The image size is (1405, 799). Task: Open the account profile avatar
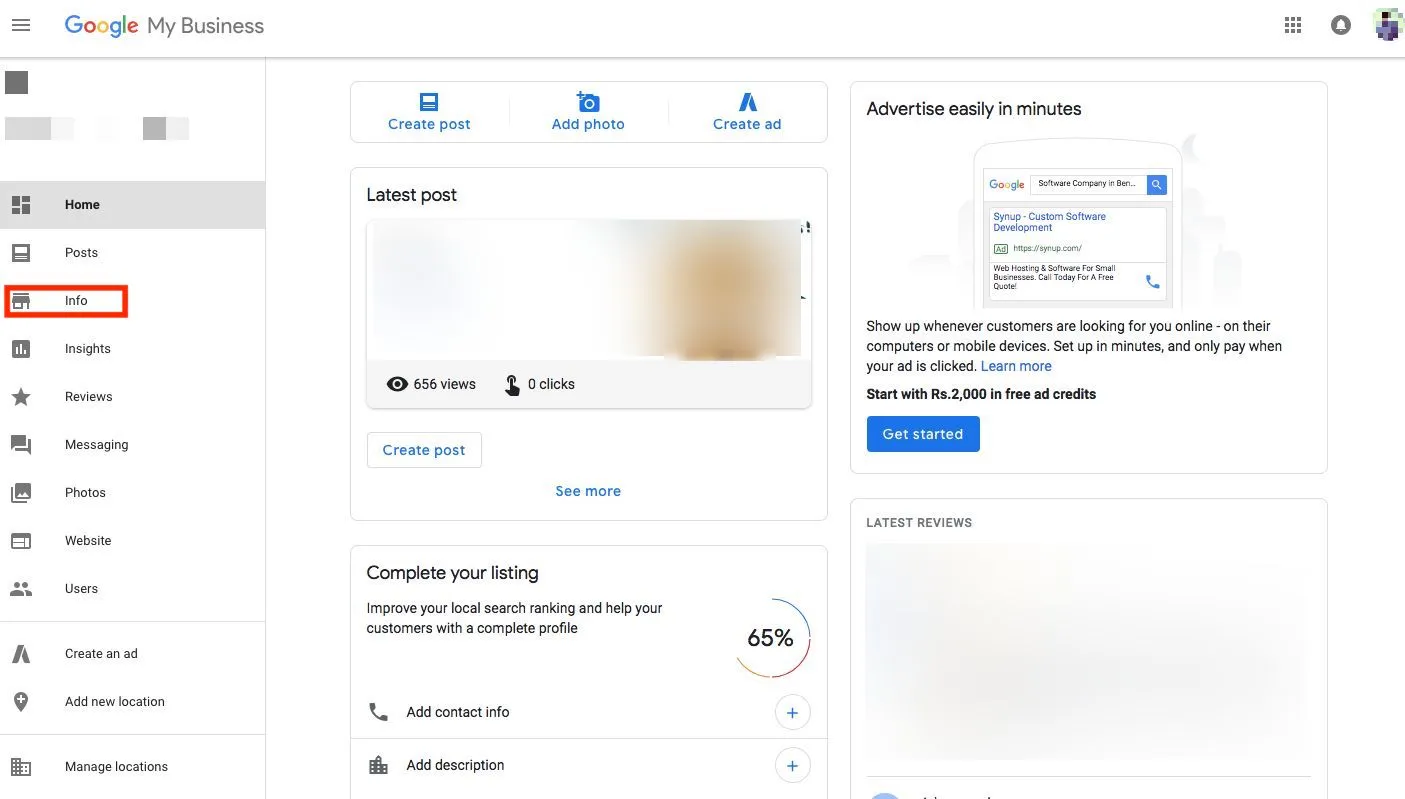pyautogui.click(x=1388, y=25)
